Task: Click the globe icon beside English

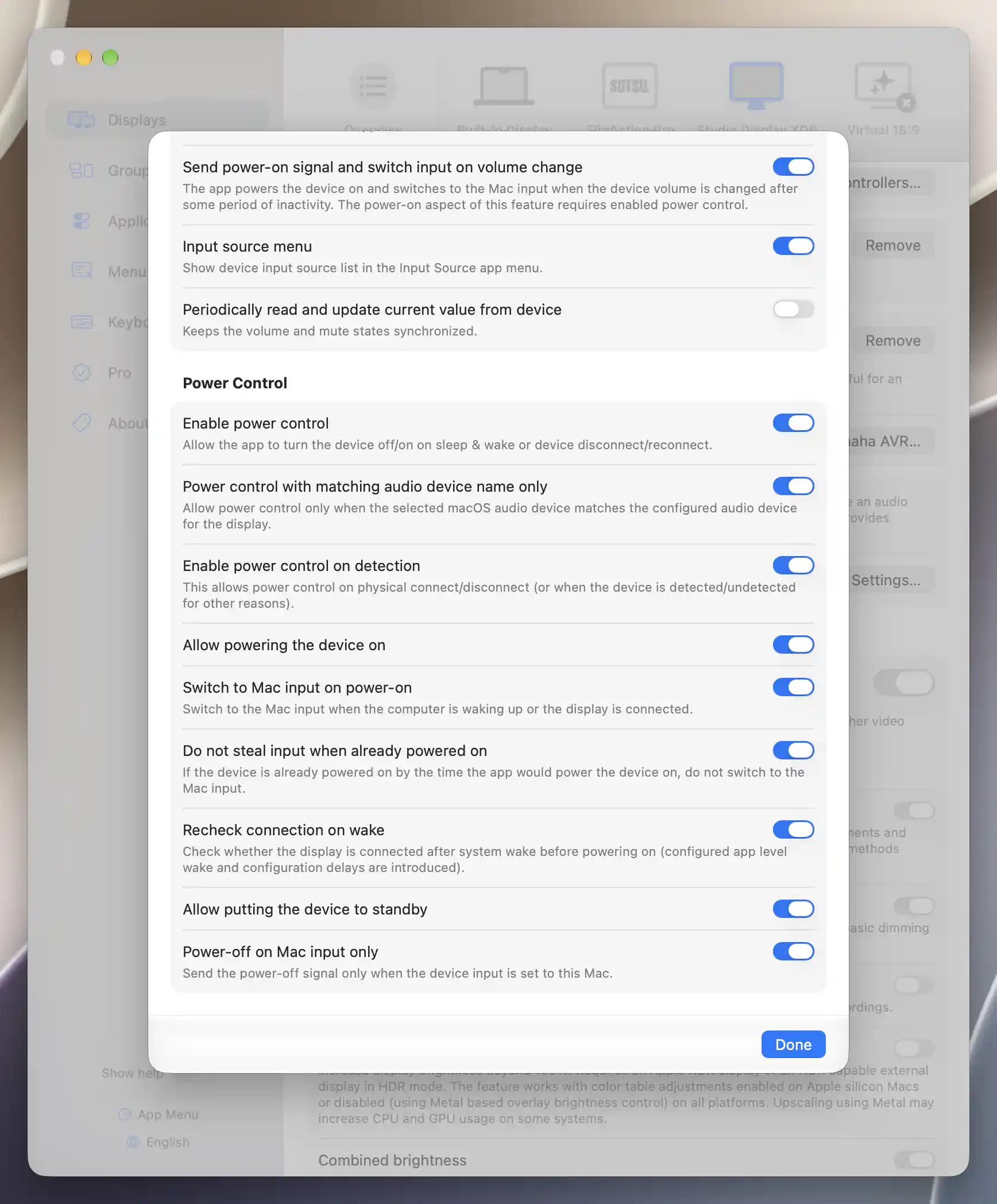Action: tap(133, 1143)
